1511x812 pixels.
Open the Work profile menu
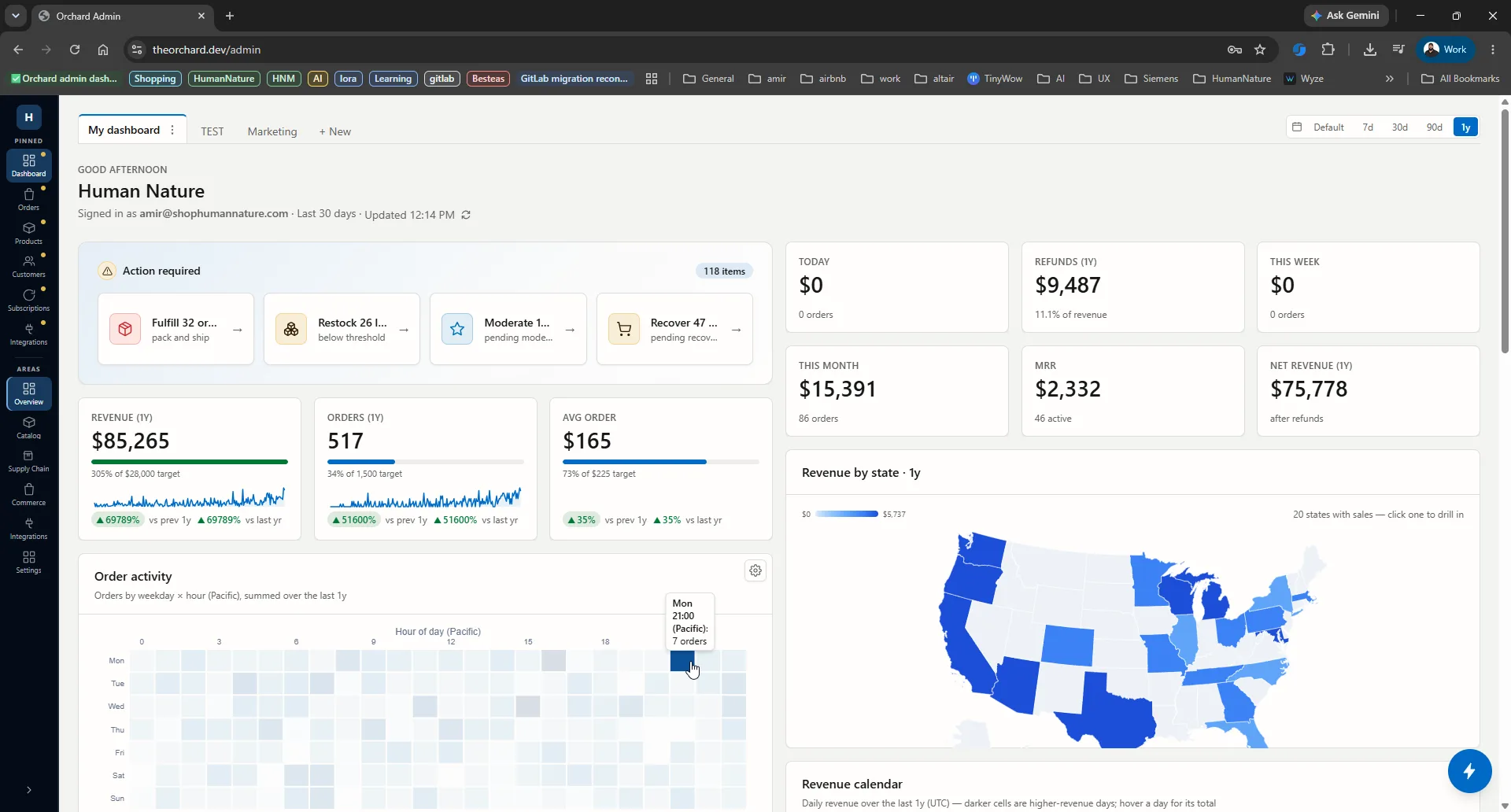pyautogui.click(x=1446, y=50)
